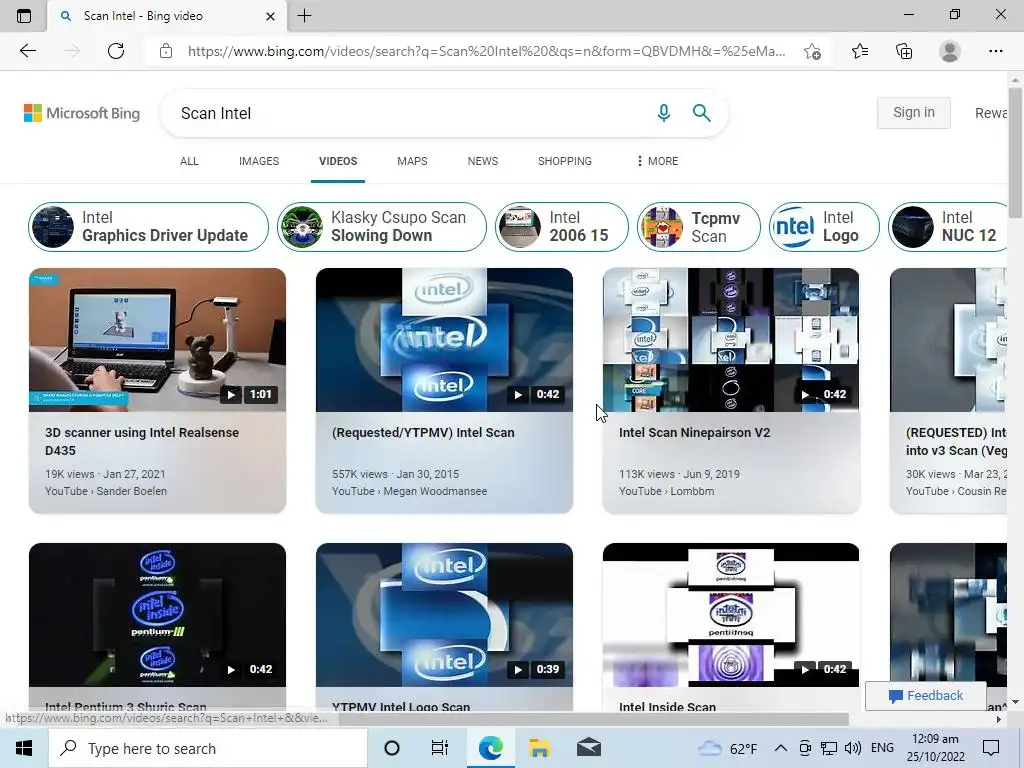Open Mail app from taskbar

click(589, 747)
